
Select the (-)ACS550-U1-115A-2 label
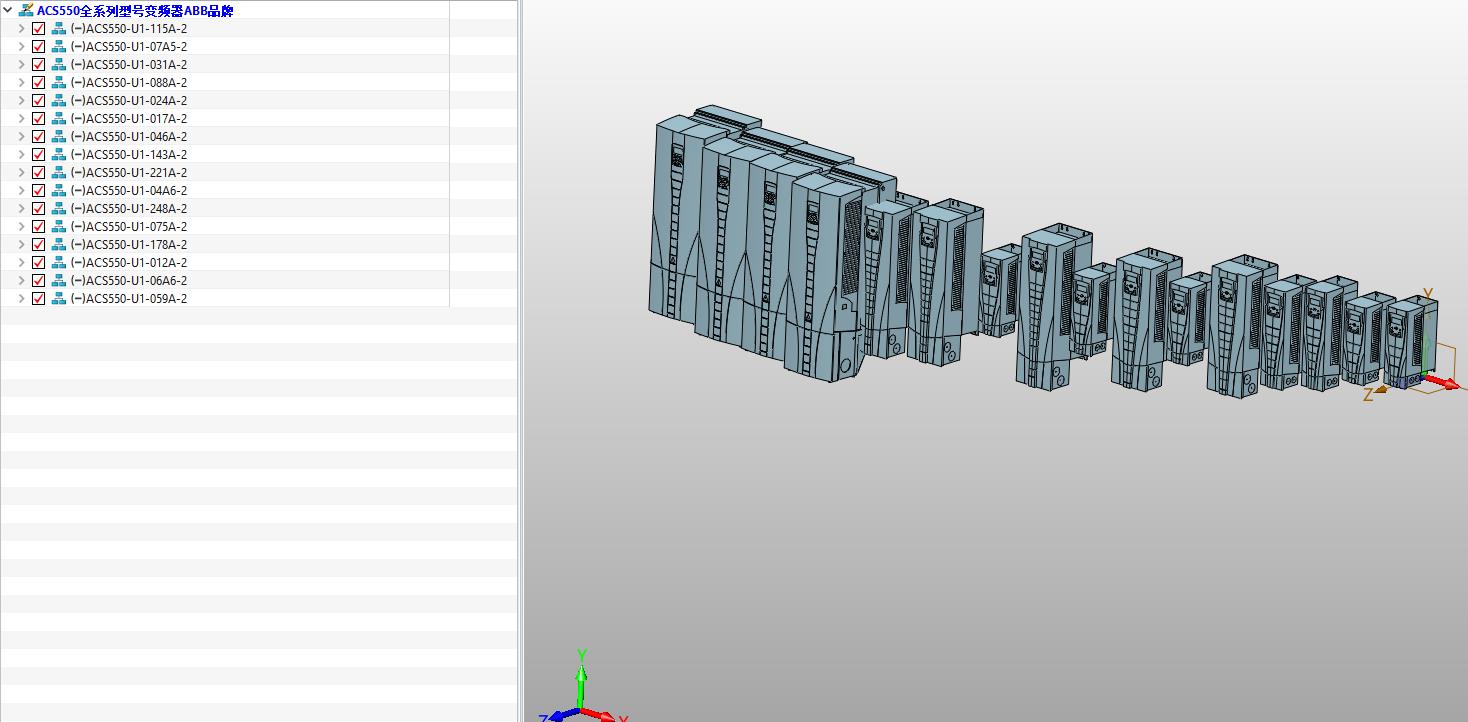click(129, 29)
